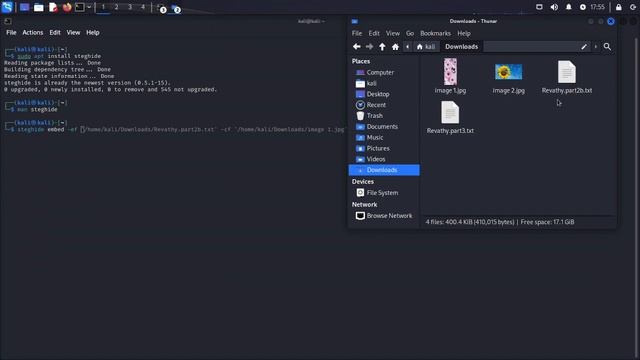Select image 2.jpg sunflower thumbnail
640x360 pixels.
(x=508, y=72)
